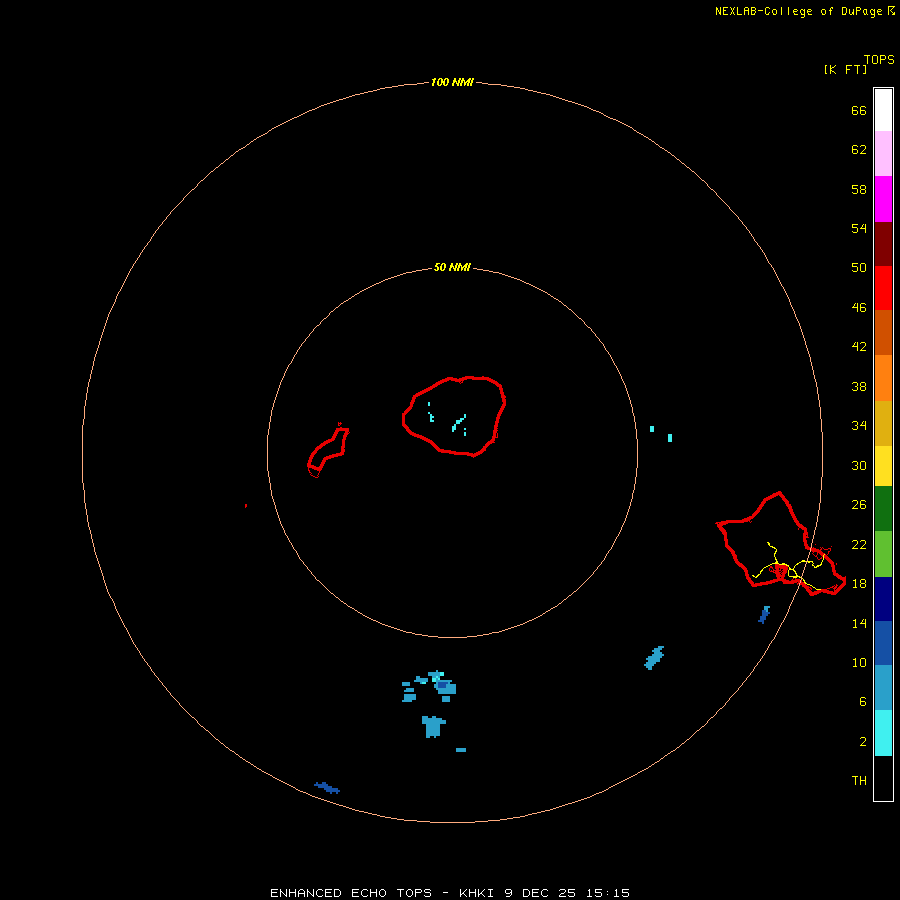The height and width of the screenshot is (900, 900).
Task: Select the dark red (maroon) legend swatch
Action: point(883,244)
